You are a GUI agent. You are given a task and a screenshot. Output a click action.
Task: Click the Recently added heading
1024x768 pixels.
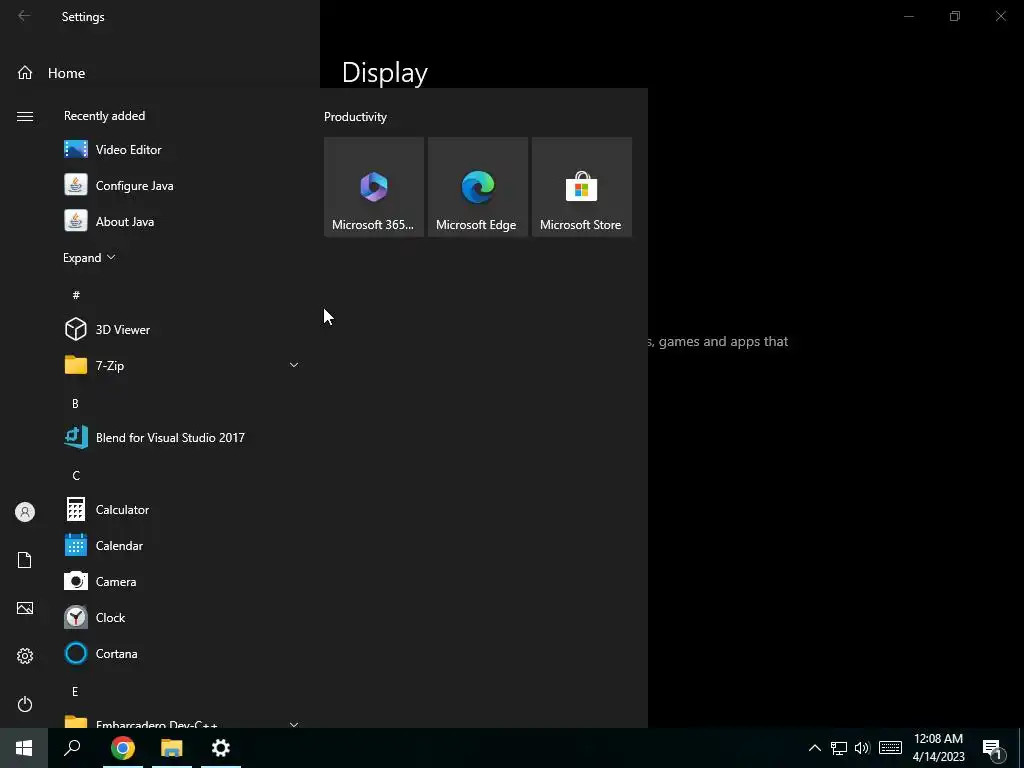click(x=104, y=116)
